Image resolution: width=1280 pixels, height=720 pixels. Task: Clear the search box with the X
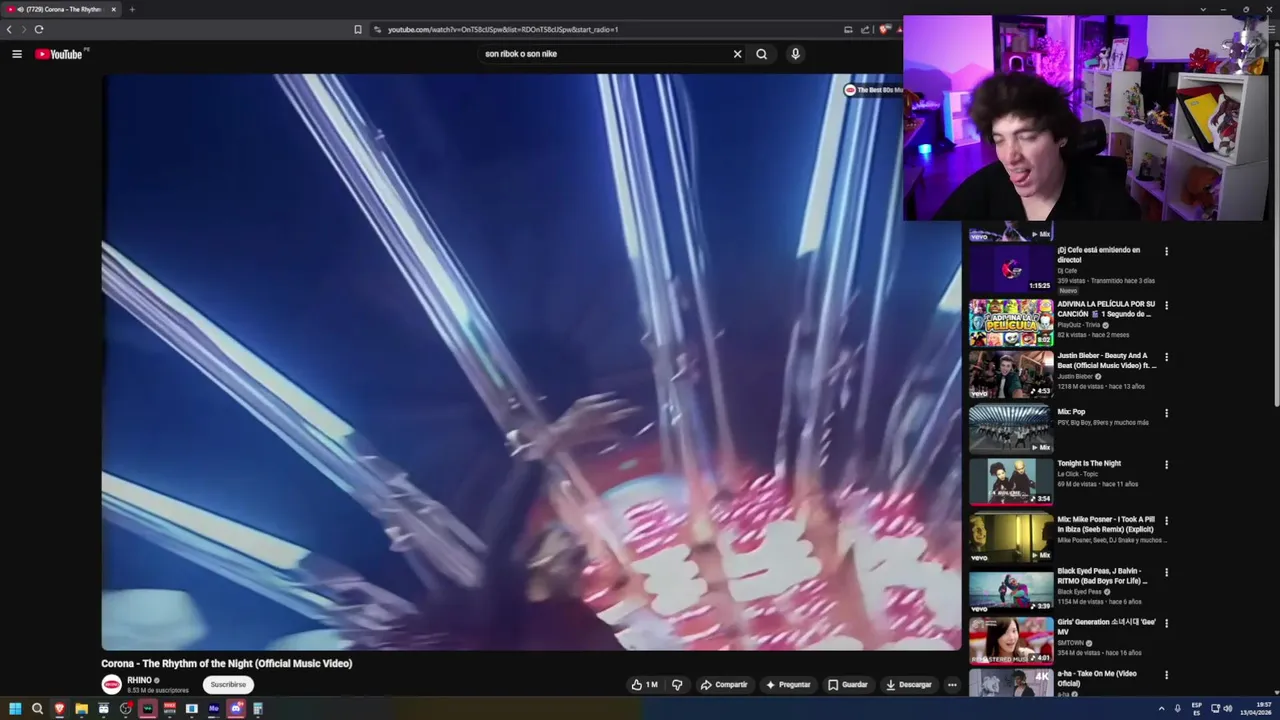point(738,54)
